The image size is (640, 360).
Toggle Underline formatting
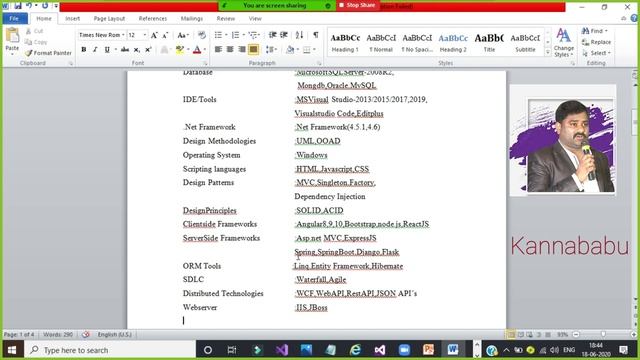[107, 50]
